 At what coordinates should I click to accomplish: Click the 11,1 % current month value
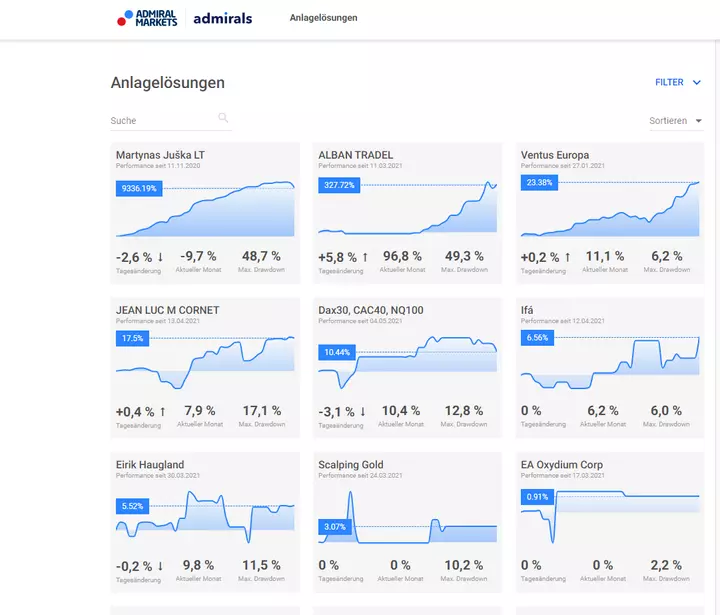[605, 256]
